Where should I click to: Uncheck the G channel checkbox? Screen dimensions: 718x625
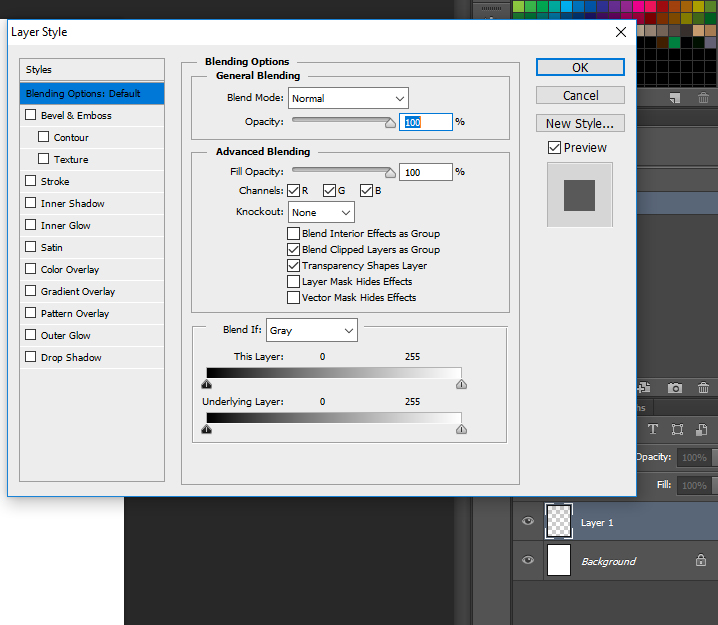pyautogui.click(x=329, y=190)
